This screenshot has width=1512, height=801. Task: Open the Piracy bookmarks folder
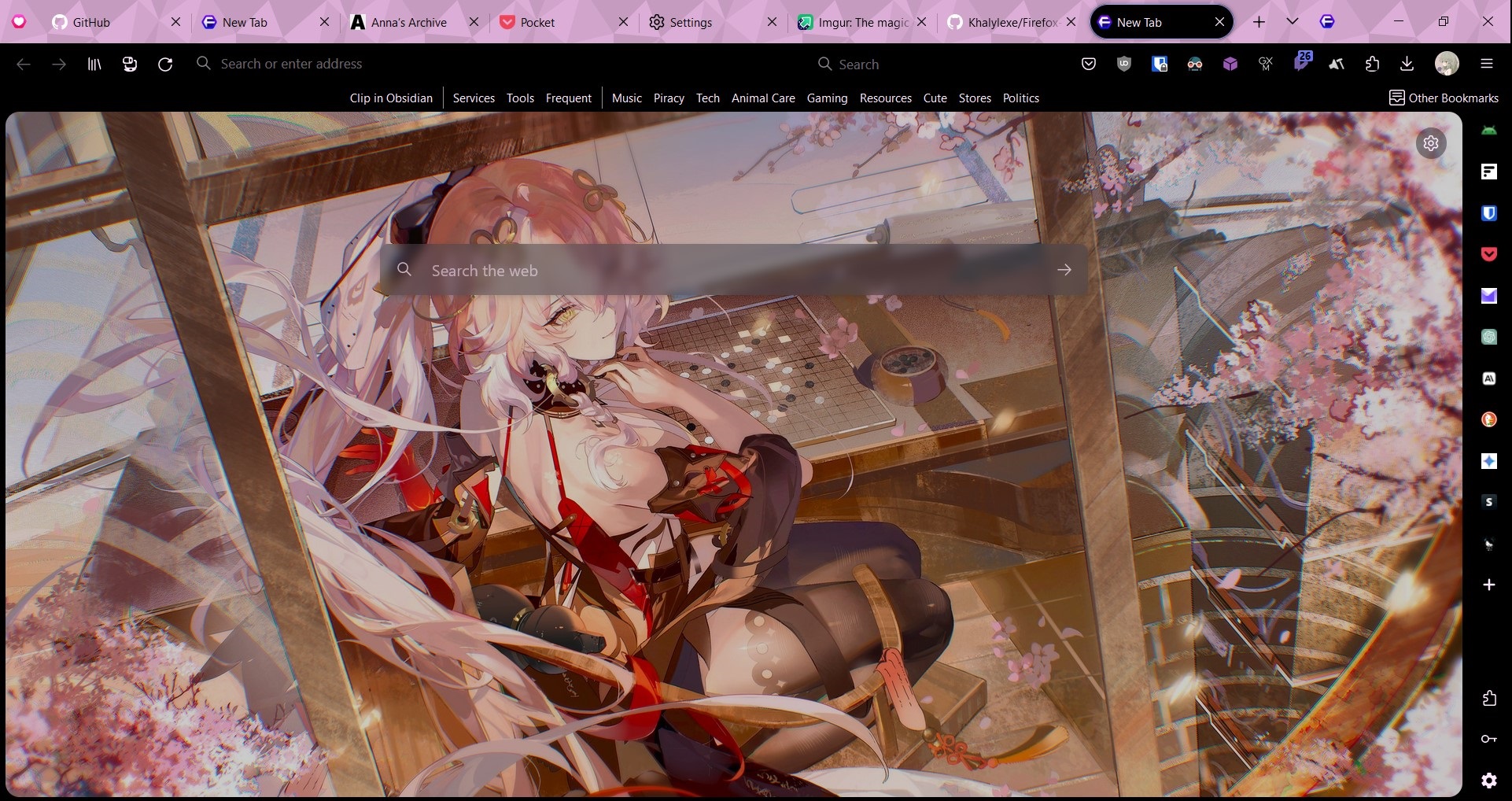click(669, 98)
